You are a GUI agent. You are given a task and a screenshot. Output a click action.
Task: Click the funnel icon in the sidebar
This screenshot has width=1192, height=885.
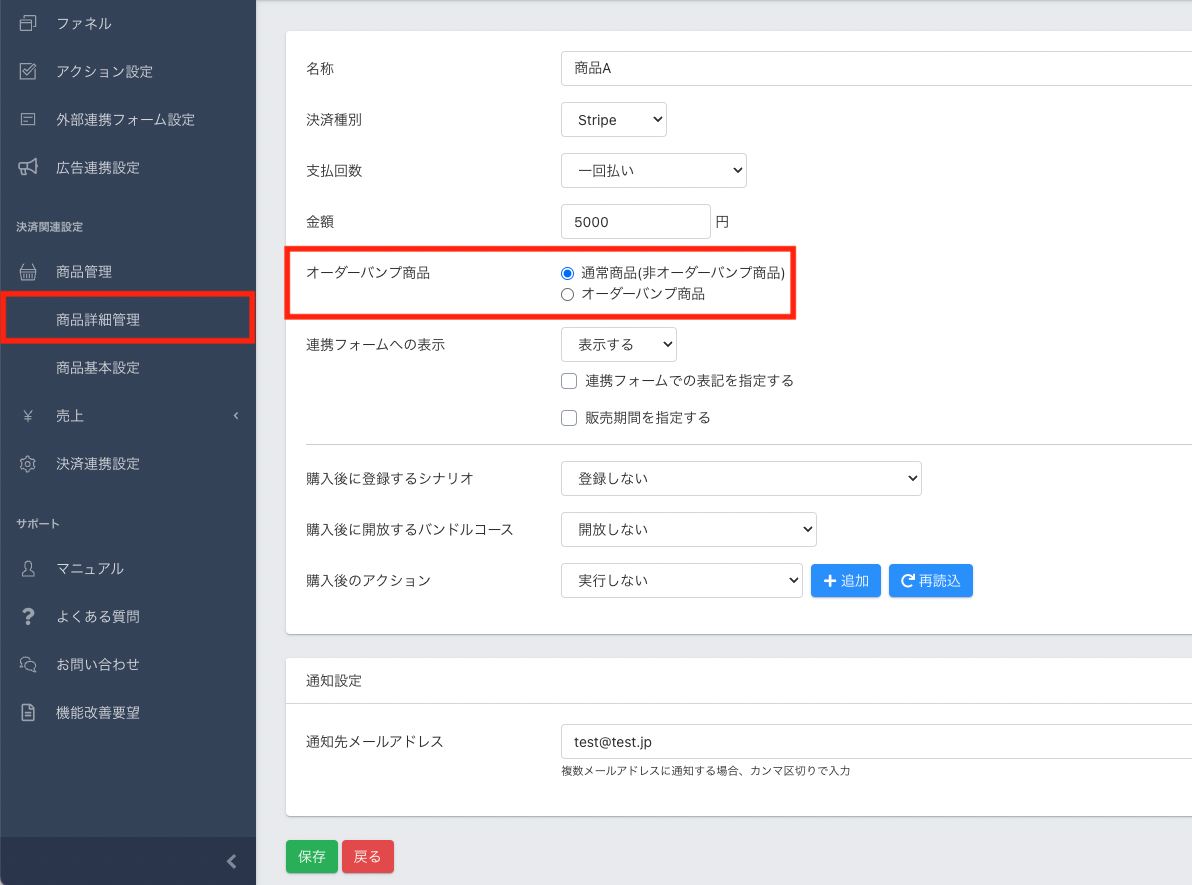28,23
